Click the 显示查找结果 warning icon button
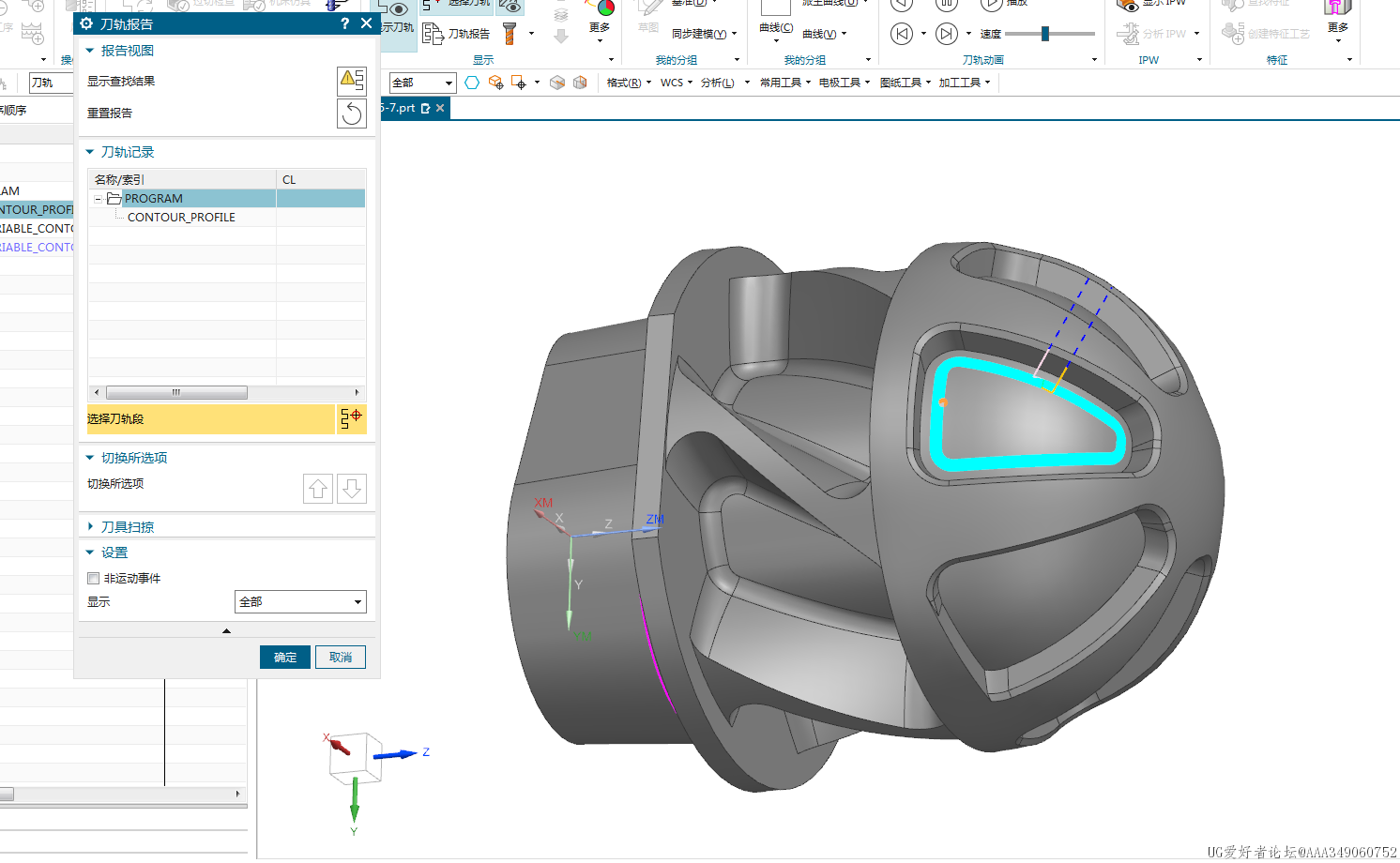This screenshot has width=1400, height=863. coord(352,81)
